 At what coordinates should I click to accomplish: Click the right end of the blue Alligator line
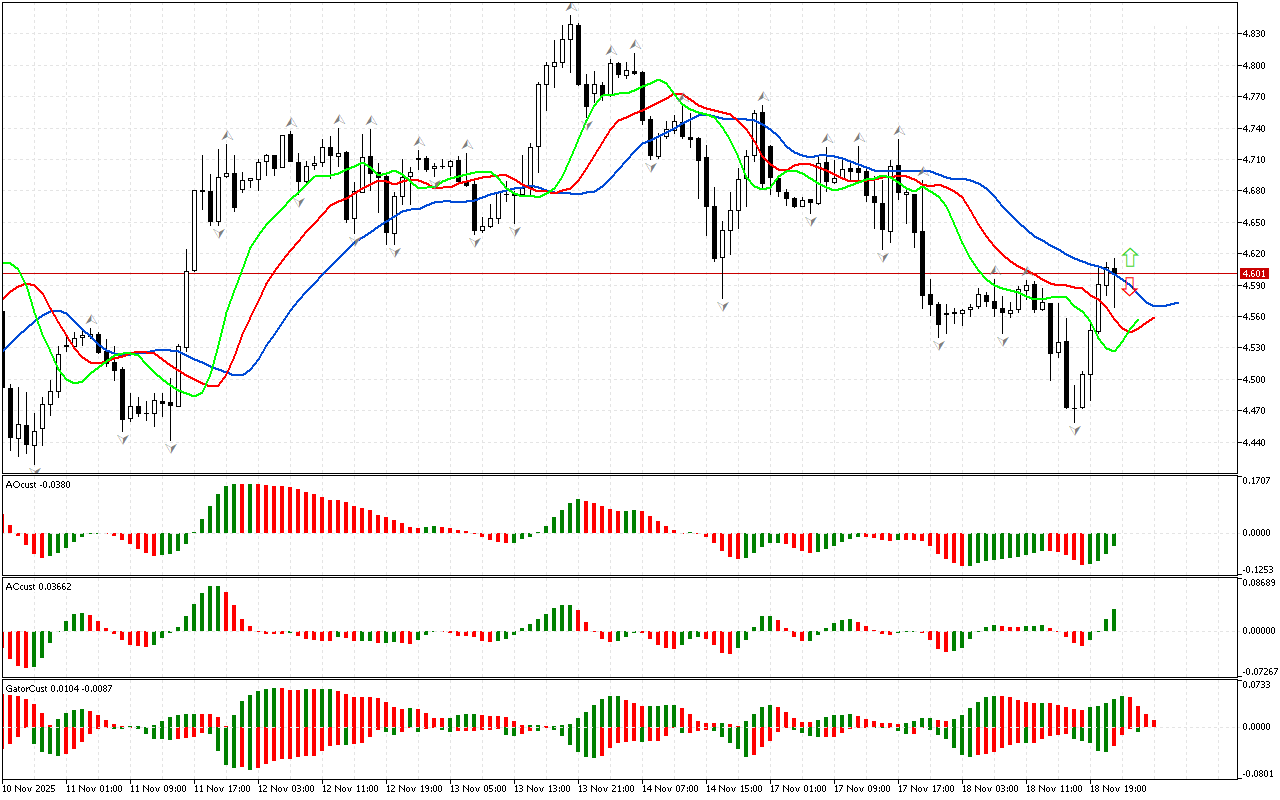(x=1177, y=302)
